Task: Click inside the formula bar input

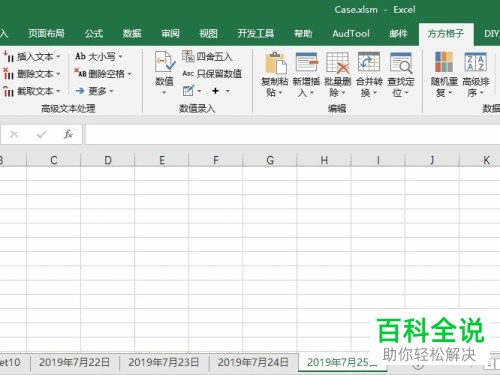Action: click(293, 134)
